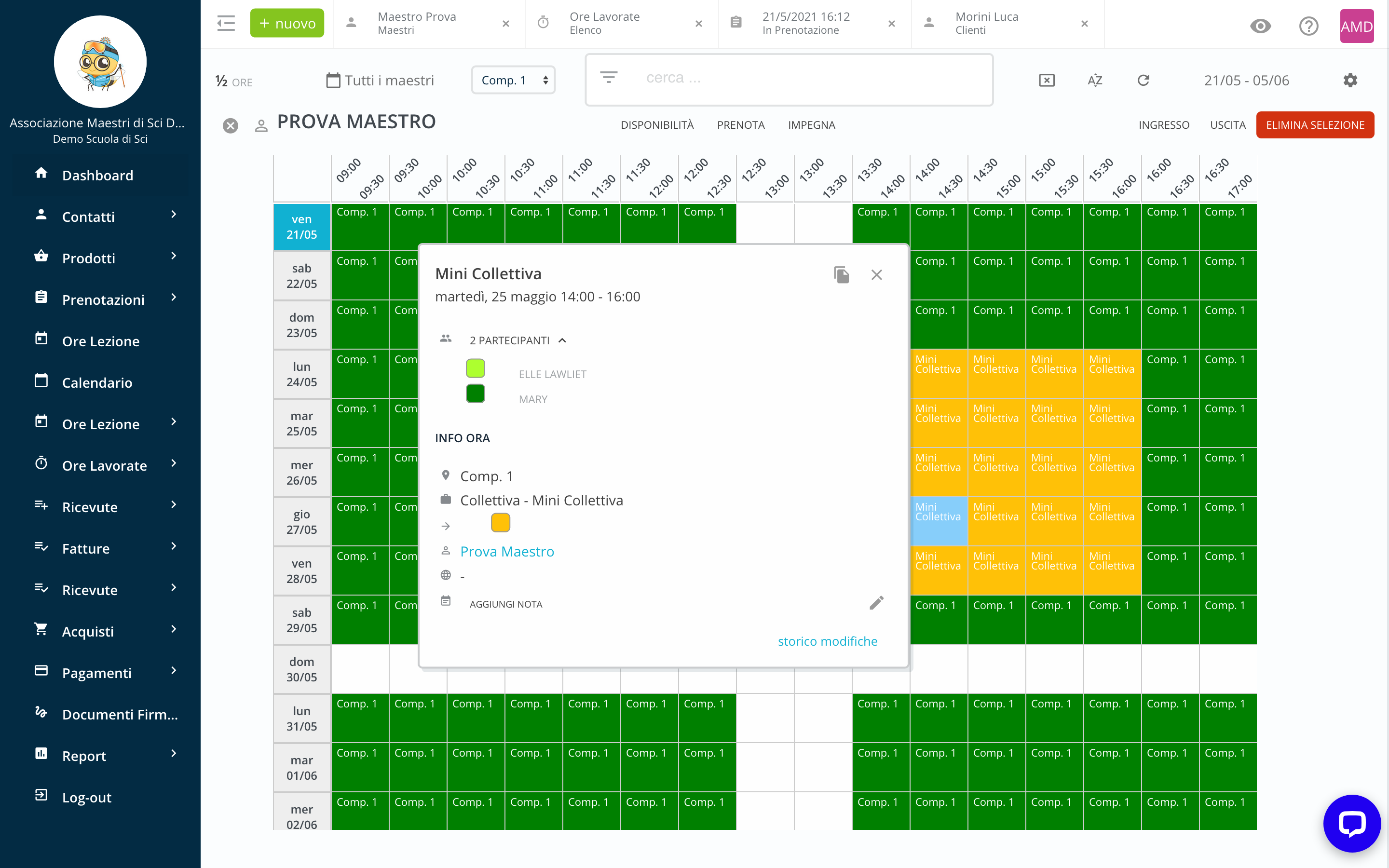Click the cerca search input field

(x=803, y=78)
